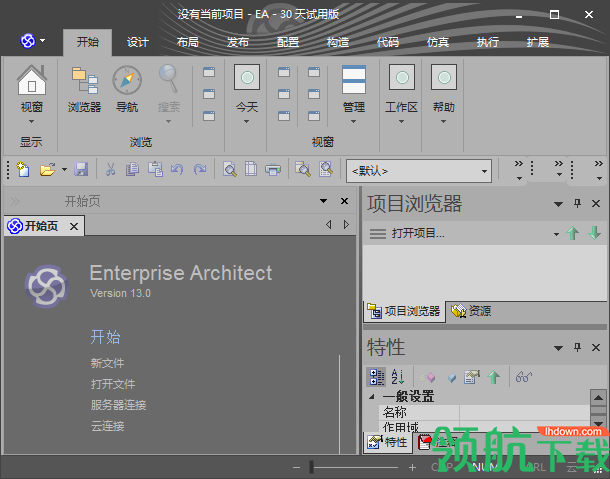Move item down with green down arrow in 项目浏览器
610x479 pixels.
click(594, 233)
